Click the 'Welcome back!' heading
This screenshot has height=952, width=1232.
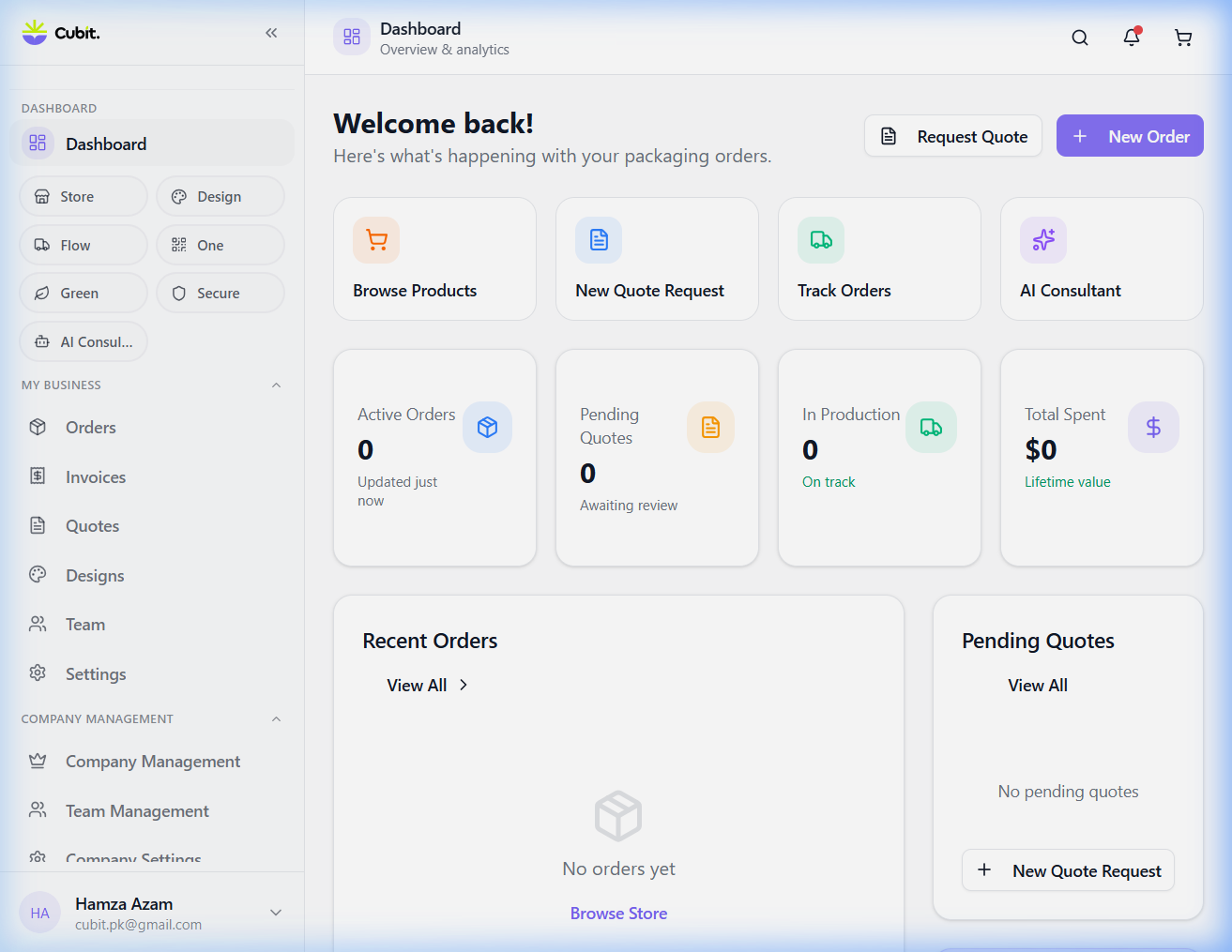click(433, 124)
